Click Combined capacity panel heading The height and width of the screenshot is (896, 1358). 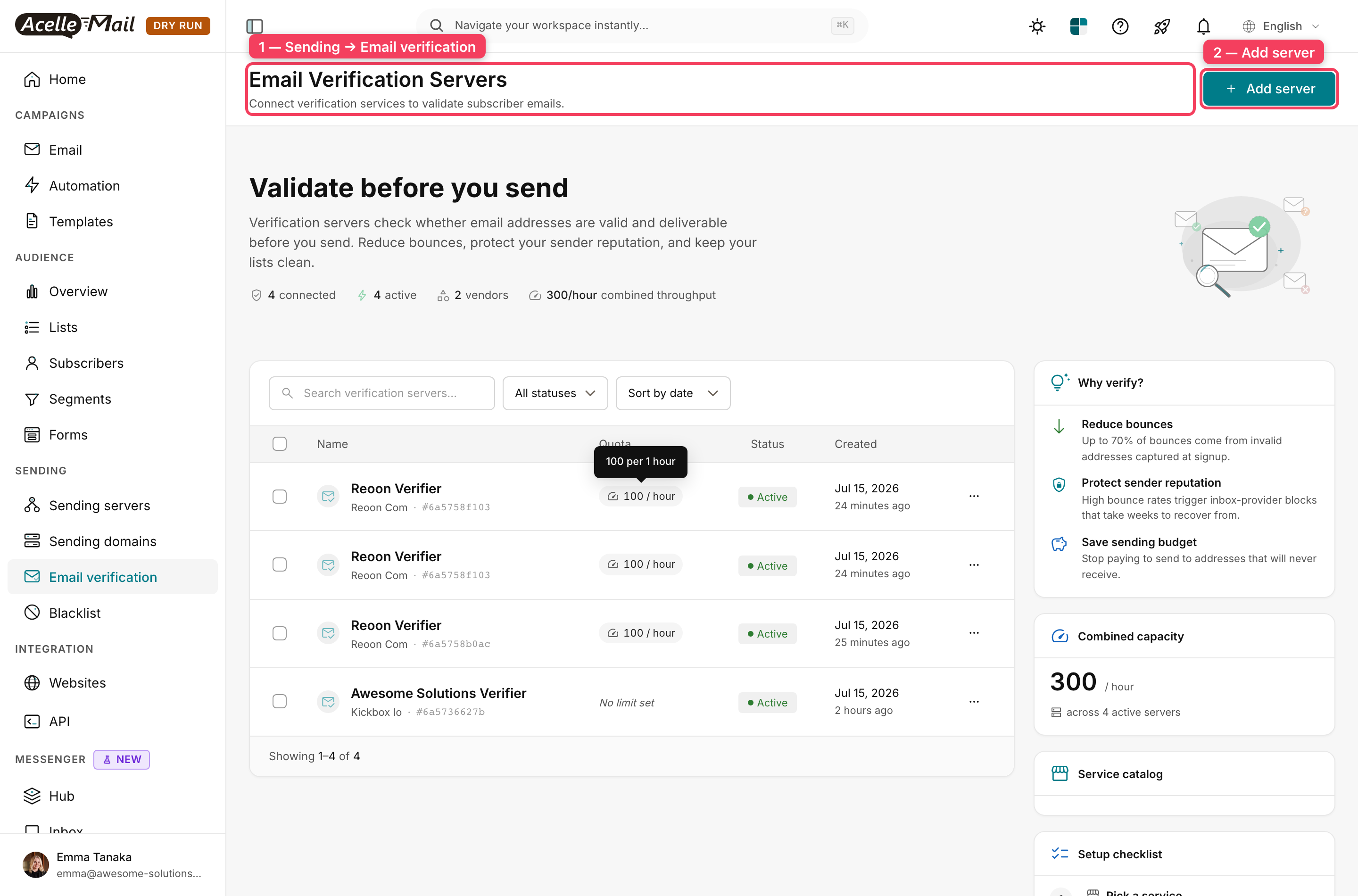tap(1131, 636)
